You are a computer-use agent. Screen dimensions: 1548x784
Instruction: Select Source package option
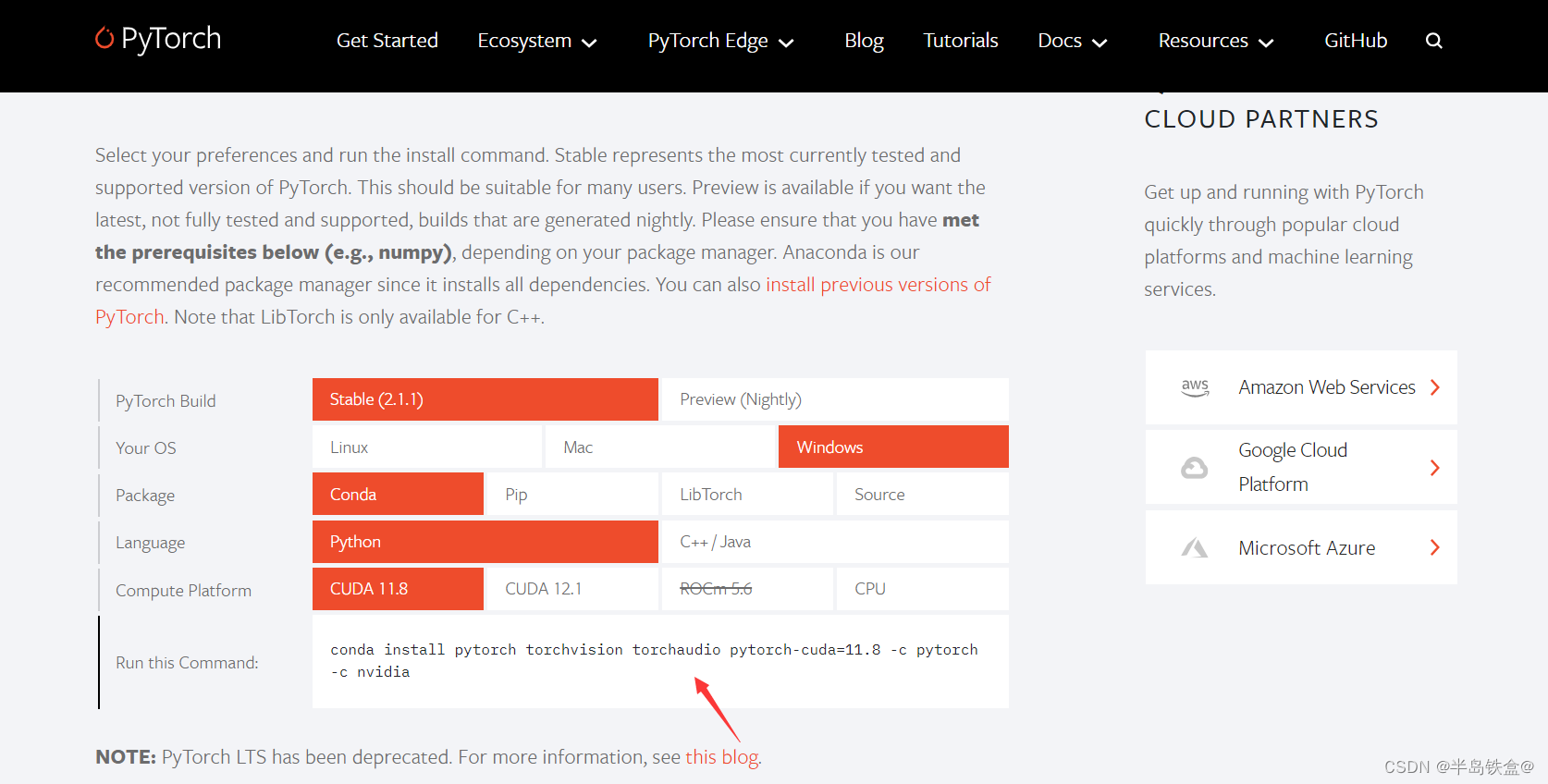923,494
